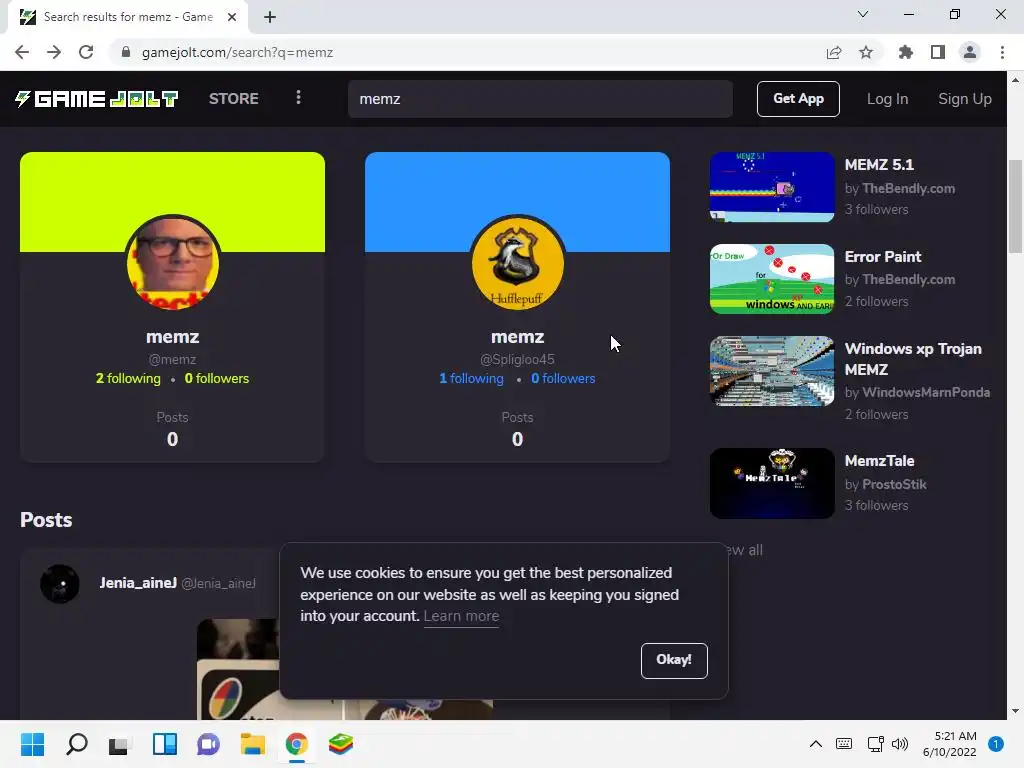Open the MEMZ 5.1 game thumbnail

click(772, 187)
